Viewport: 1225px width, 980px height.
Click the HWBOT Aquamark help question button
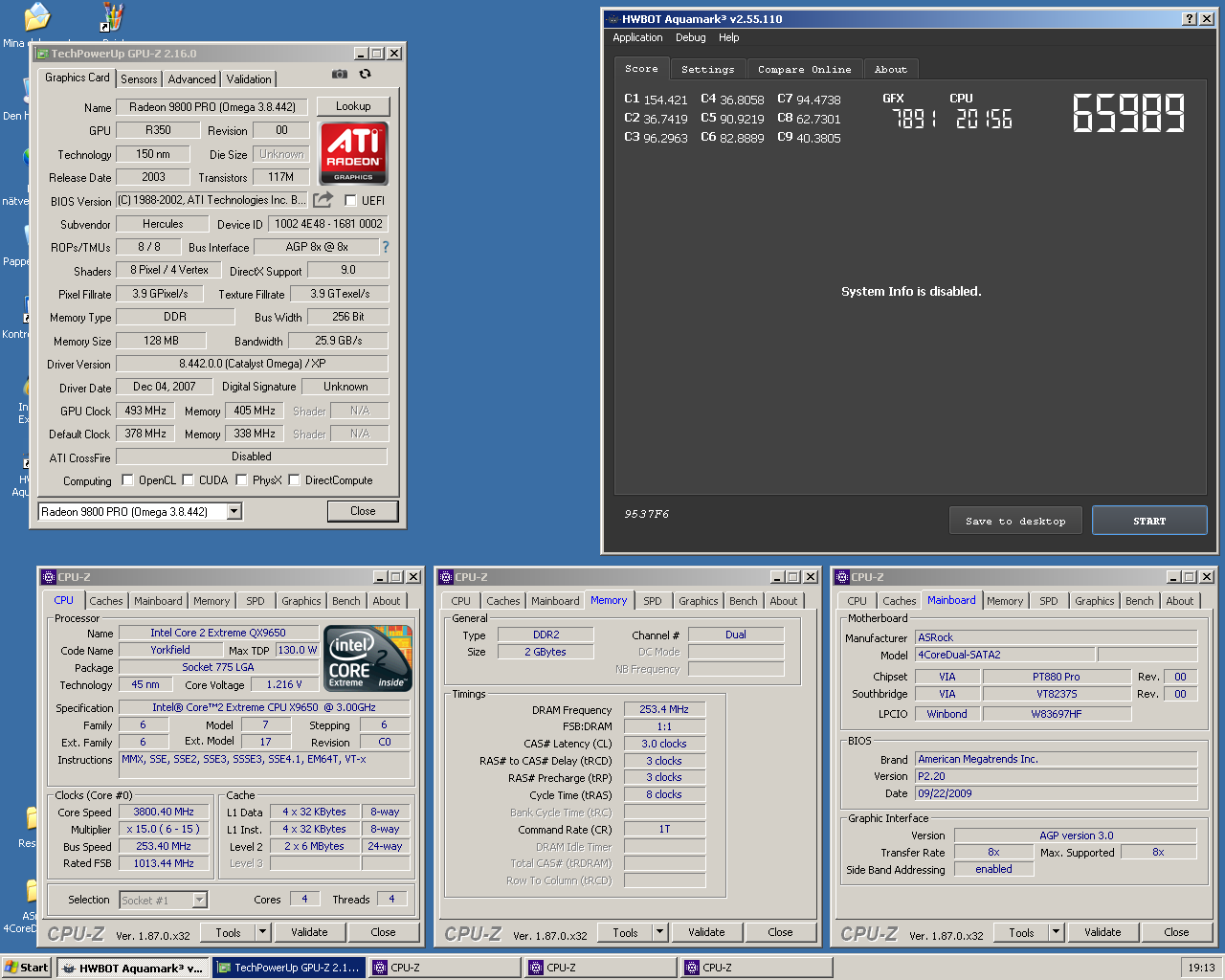click(x=1190, y=19)
